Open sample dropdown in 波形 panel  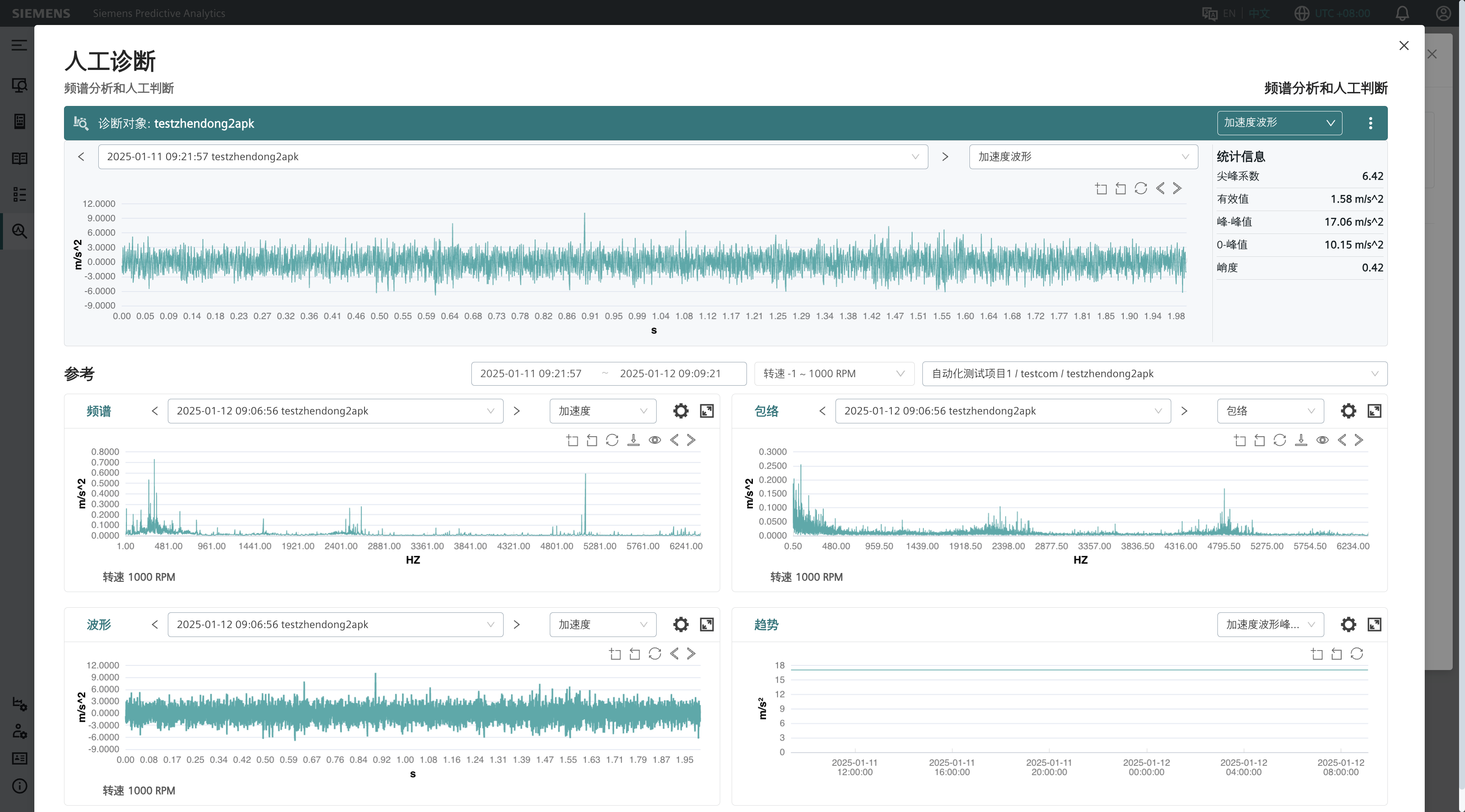336,624
